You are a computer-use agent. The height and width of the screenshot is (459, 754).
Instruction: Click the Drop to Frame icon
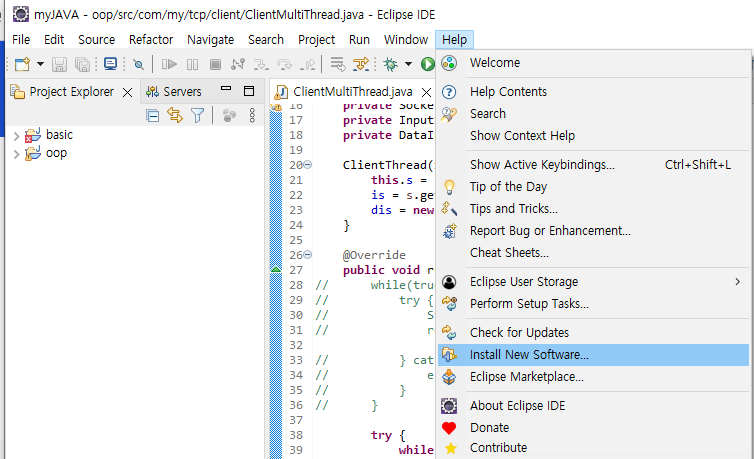point(338,64)
